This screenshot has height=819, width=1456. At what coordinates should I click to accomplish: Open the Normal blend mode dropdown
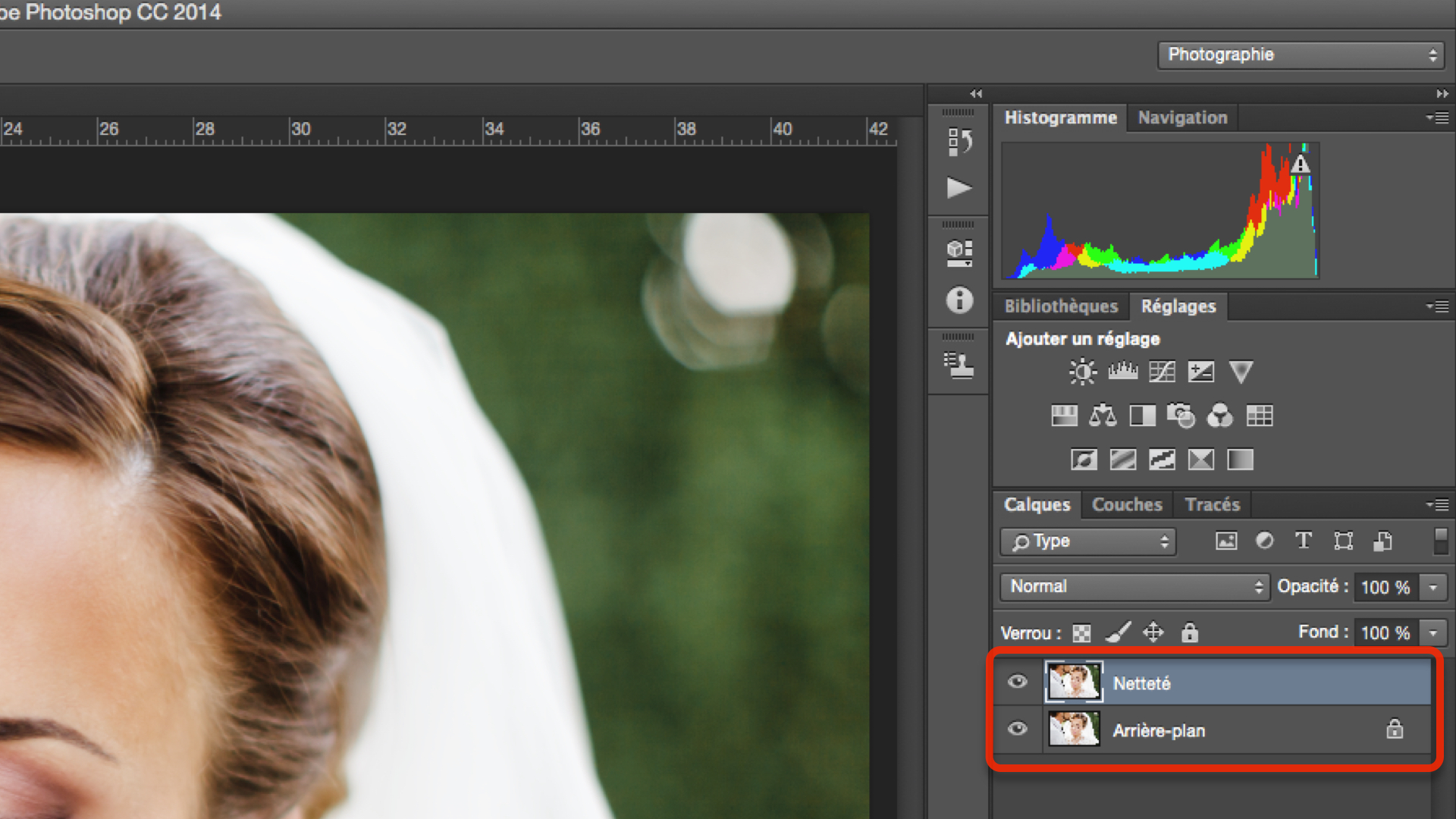coord(1134,587)
